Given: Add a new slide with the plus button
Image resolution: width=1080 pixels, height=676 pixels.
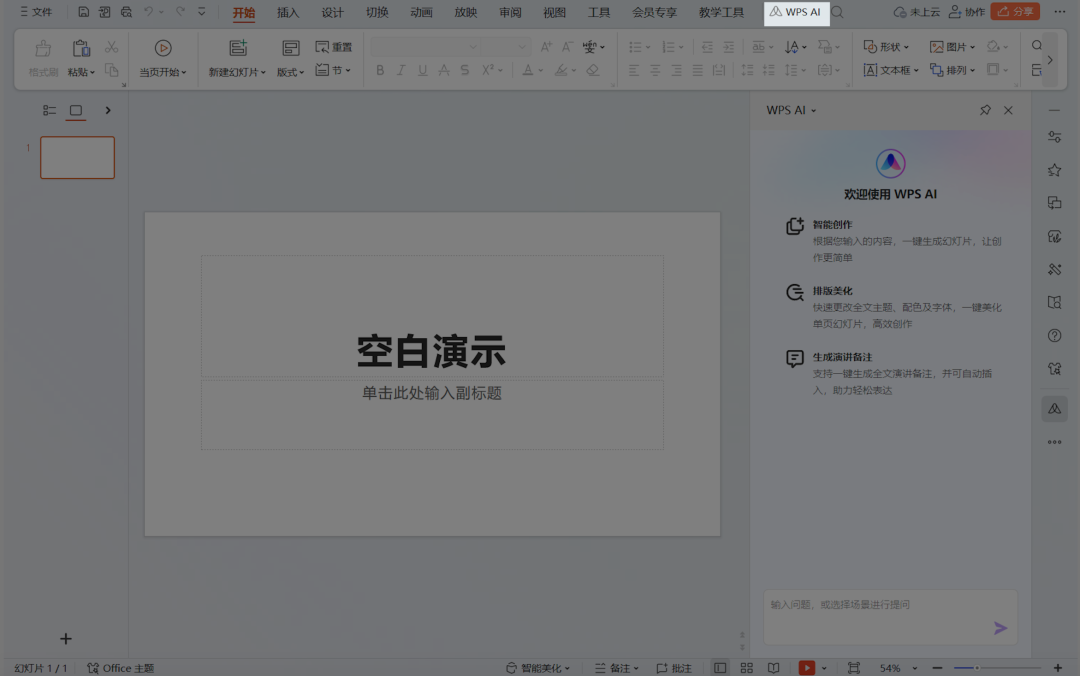Looking at the screenshot, I should [65, 639].
